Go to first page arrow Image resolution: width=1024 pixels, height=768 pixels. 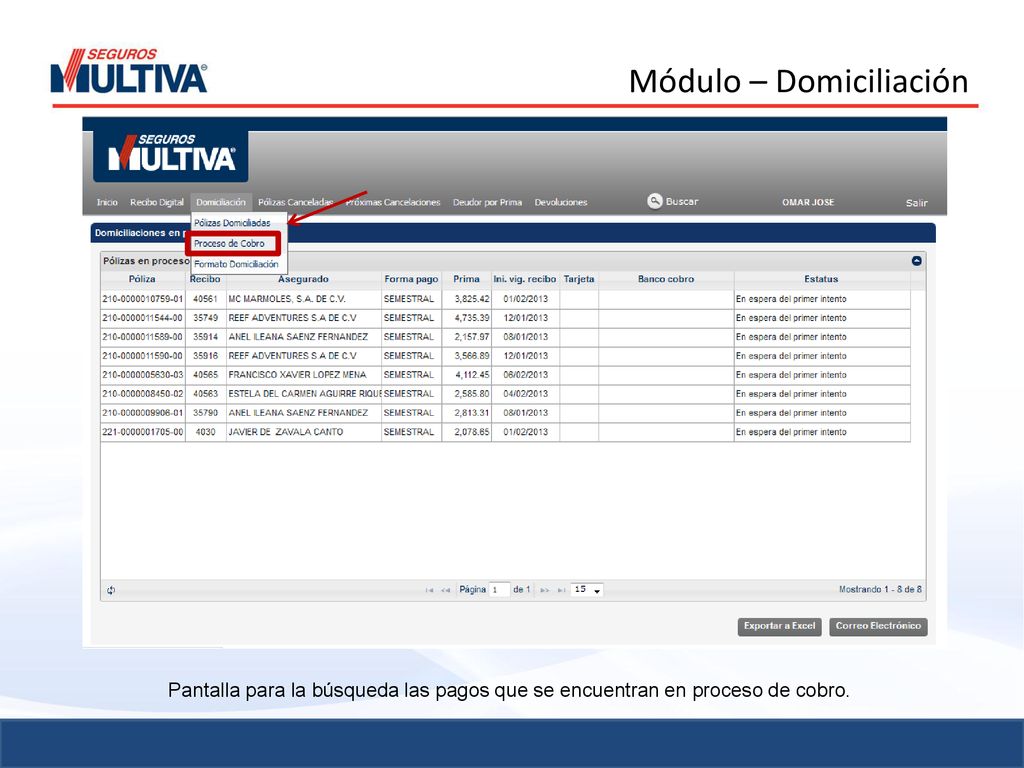pos(429,590)
